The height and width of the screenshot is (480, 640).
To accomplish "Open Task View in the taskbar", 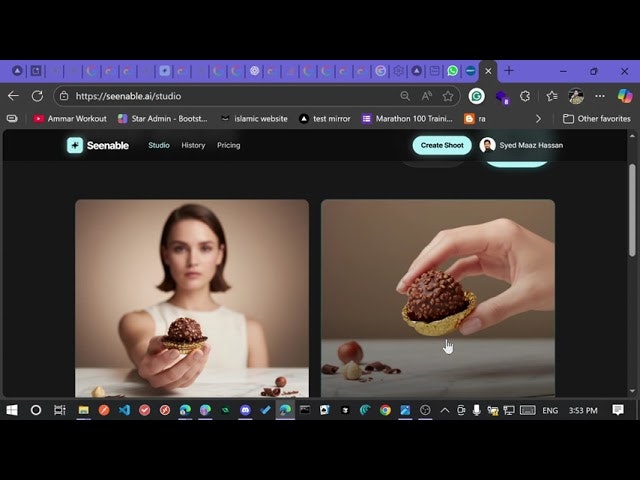I will click(x=60, y=410).
